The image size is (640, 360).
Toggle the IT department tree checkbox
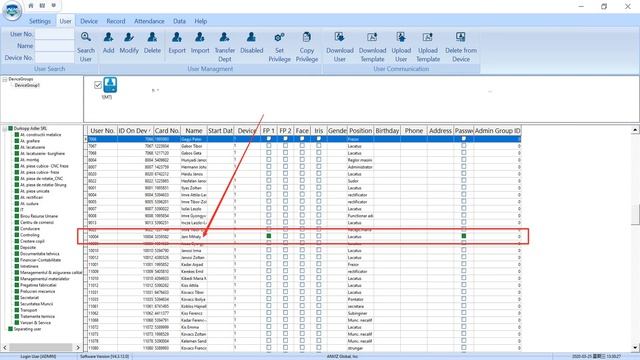pyautogui.click(x=17, y=210)
